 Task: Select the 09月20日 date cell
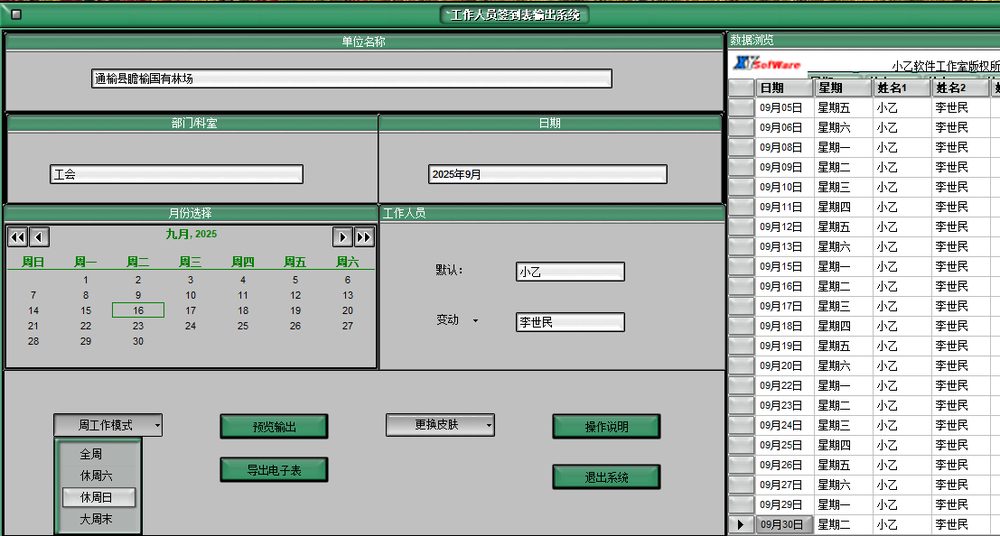784,366
